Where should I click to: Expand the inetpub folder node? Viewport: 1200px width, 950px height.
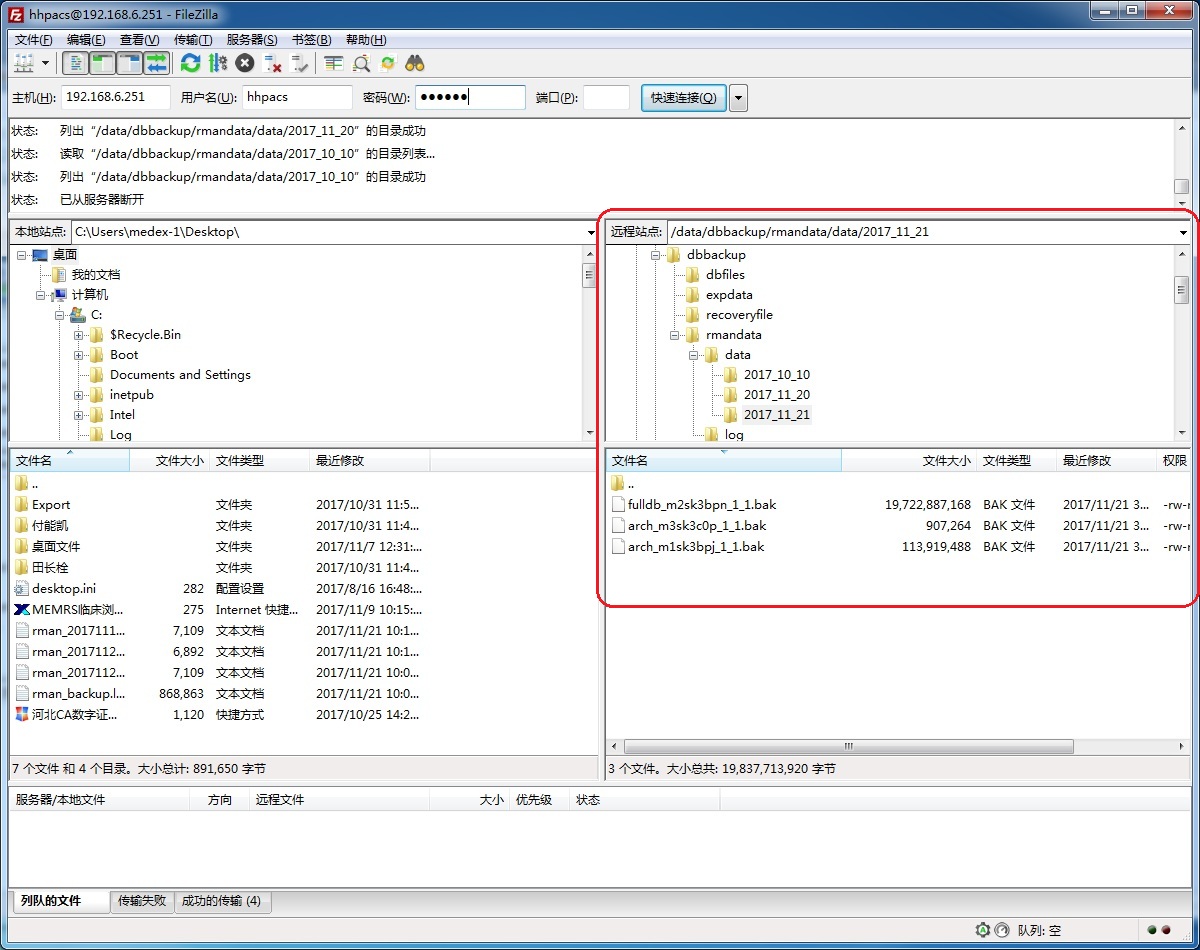78,395
